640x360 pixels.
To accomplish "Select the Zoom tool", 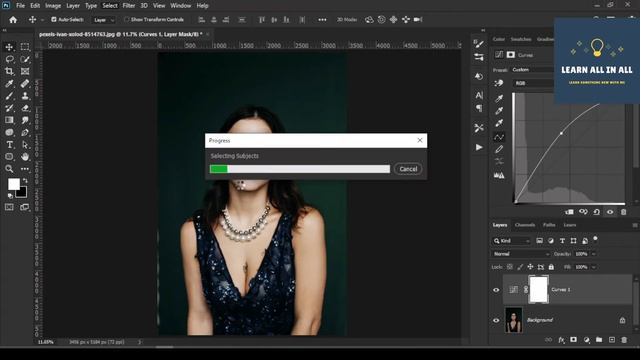I will tap(9, 169).
